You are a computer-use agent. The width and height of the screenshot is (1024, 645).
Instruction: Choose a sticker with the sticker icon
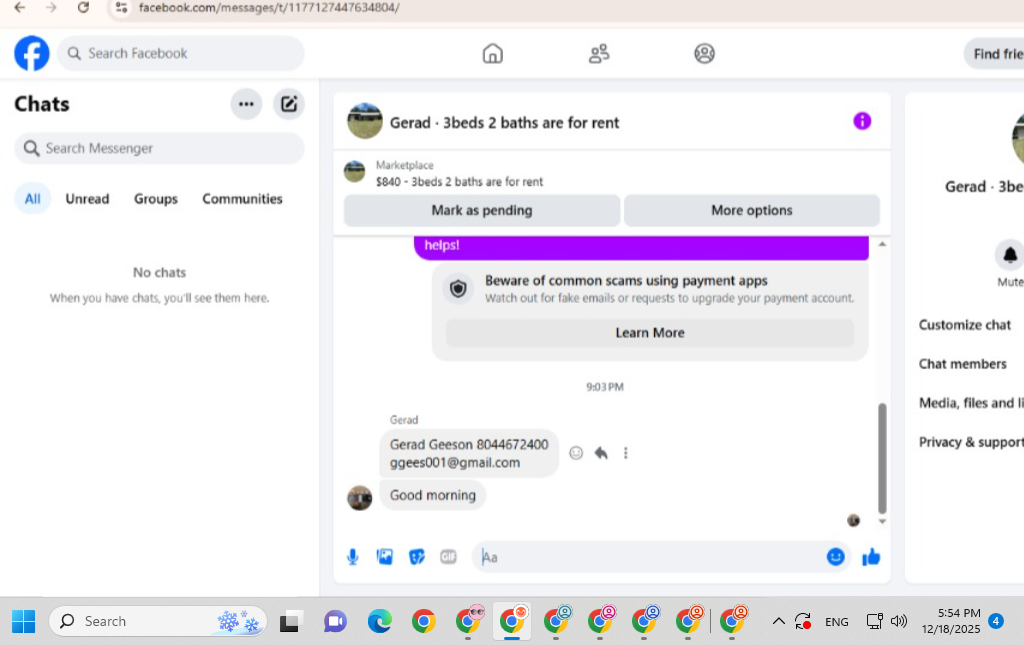[x=417, y=557]
